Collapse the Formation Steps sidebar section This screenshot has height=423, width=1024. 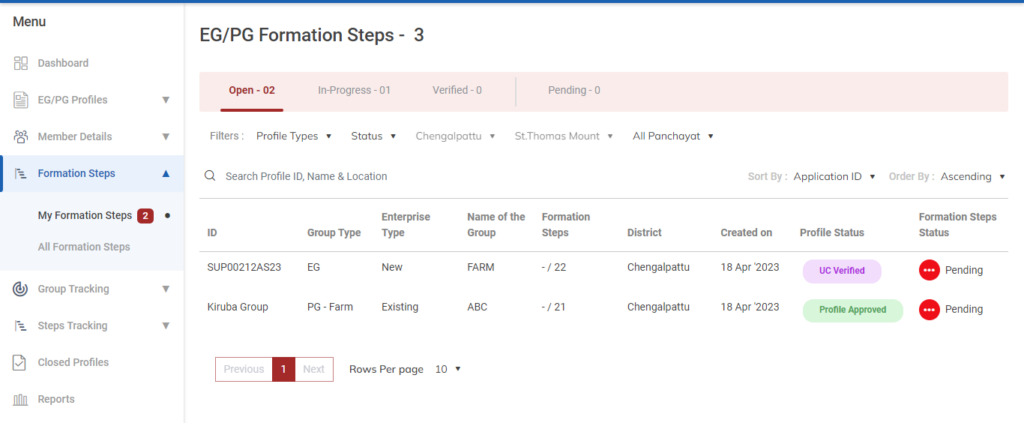click(x=166, y=173)
